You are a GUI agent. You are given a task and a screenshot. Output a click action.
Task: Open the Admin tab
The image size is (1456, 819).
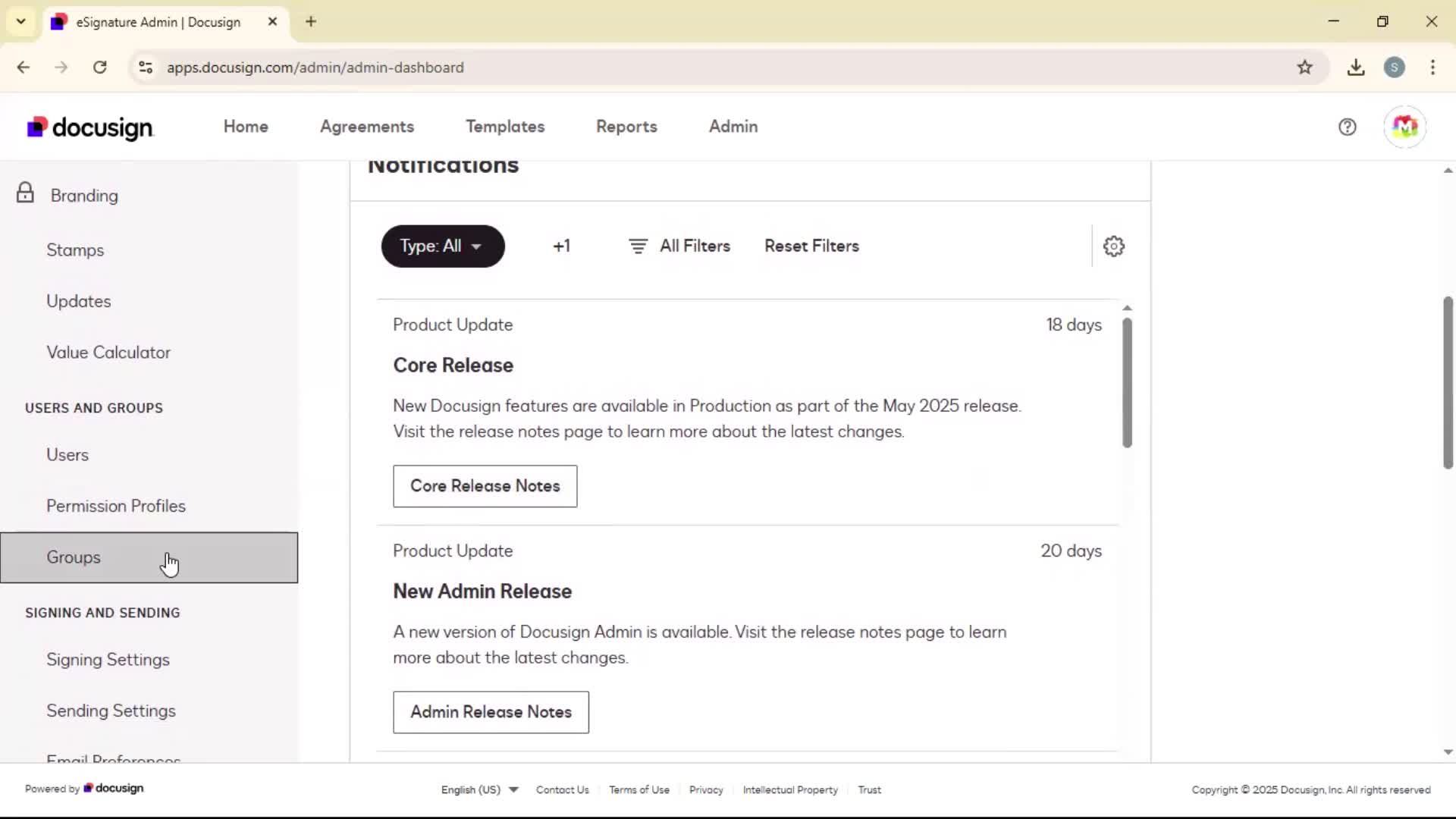pyautogui.click(x=733, y=127)
